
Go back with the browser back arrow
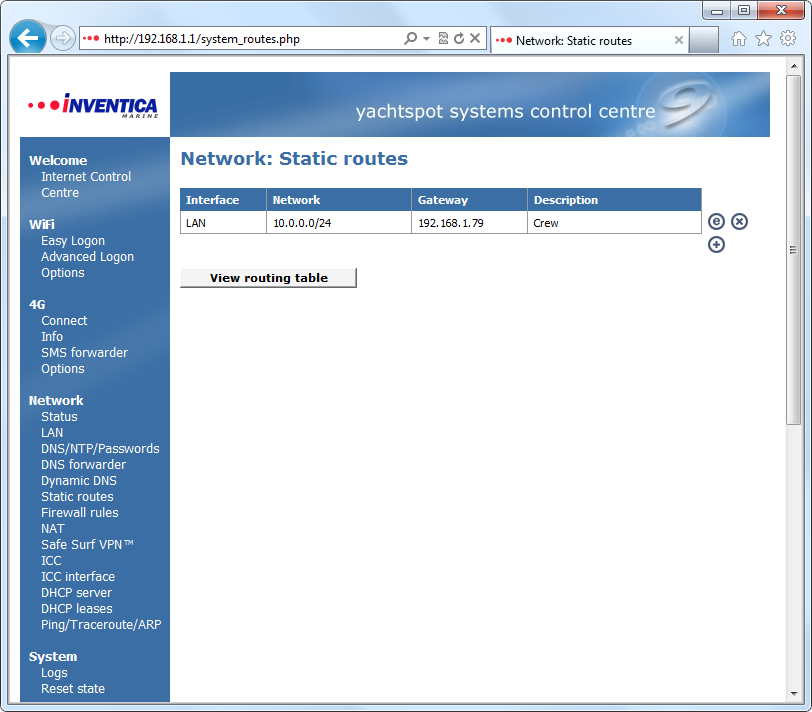point(27,38)
